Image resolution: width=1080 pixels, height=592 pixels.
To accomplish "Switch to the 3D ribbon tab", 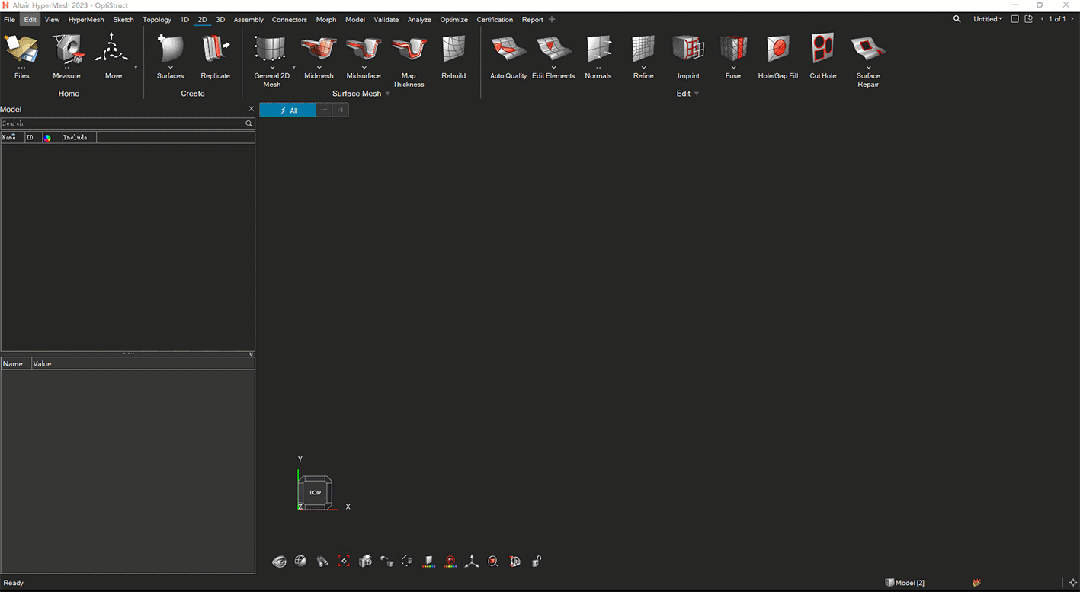I will click(220, 19).
